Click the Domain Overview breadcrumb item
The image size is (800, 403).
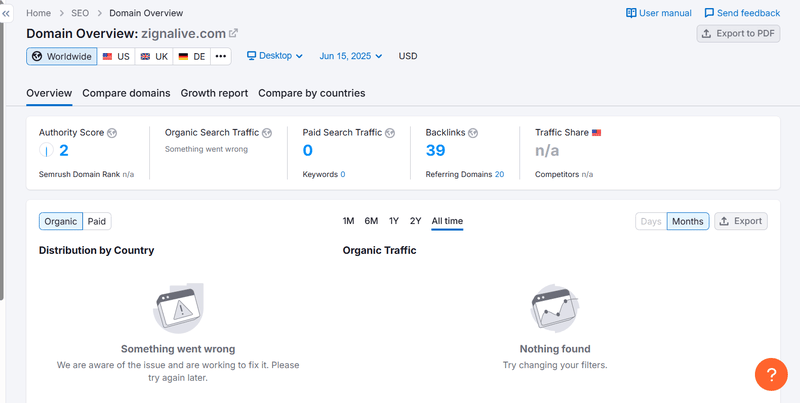[146, 13]
